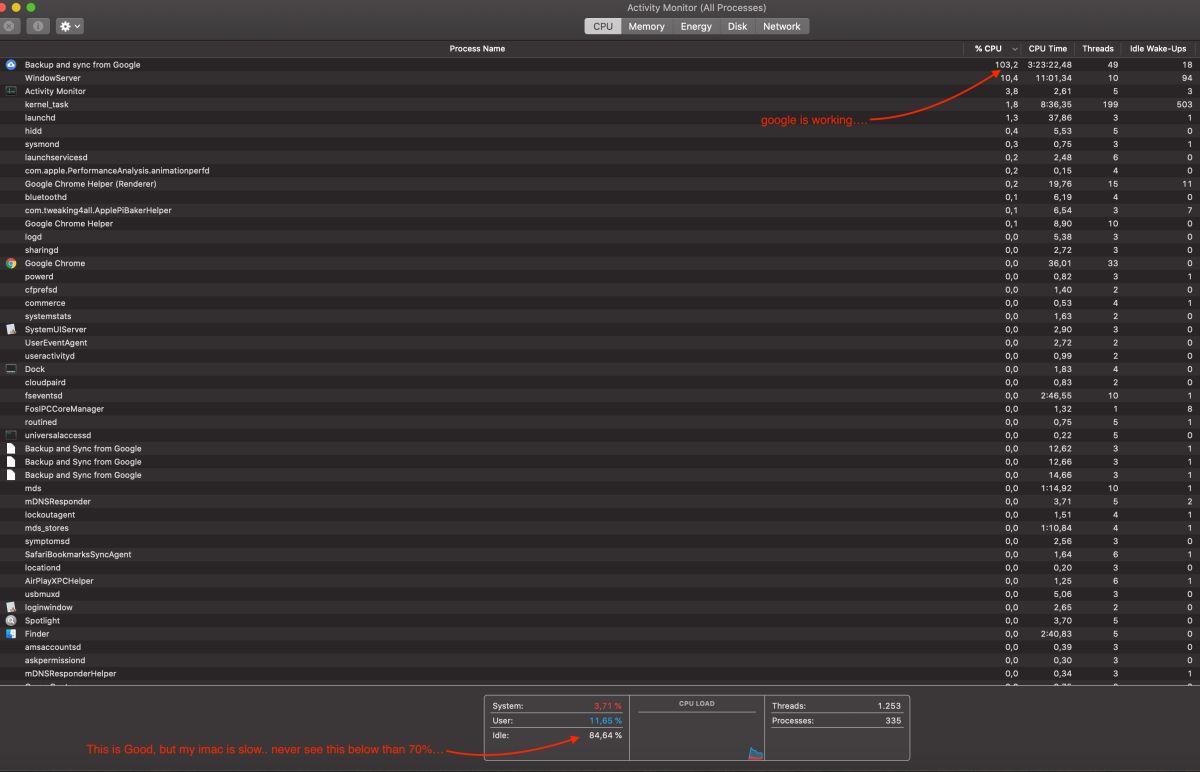This screenshot has height=772, width=1200.
Task: Select the kernel_task process row
Action: [600, 105]
